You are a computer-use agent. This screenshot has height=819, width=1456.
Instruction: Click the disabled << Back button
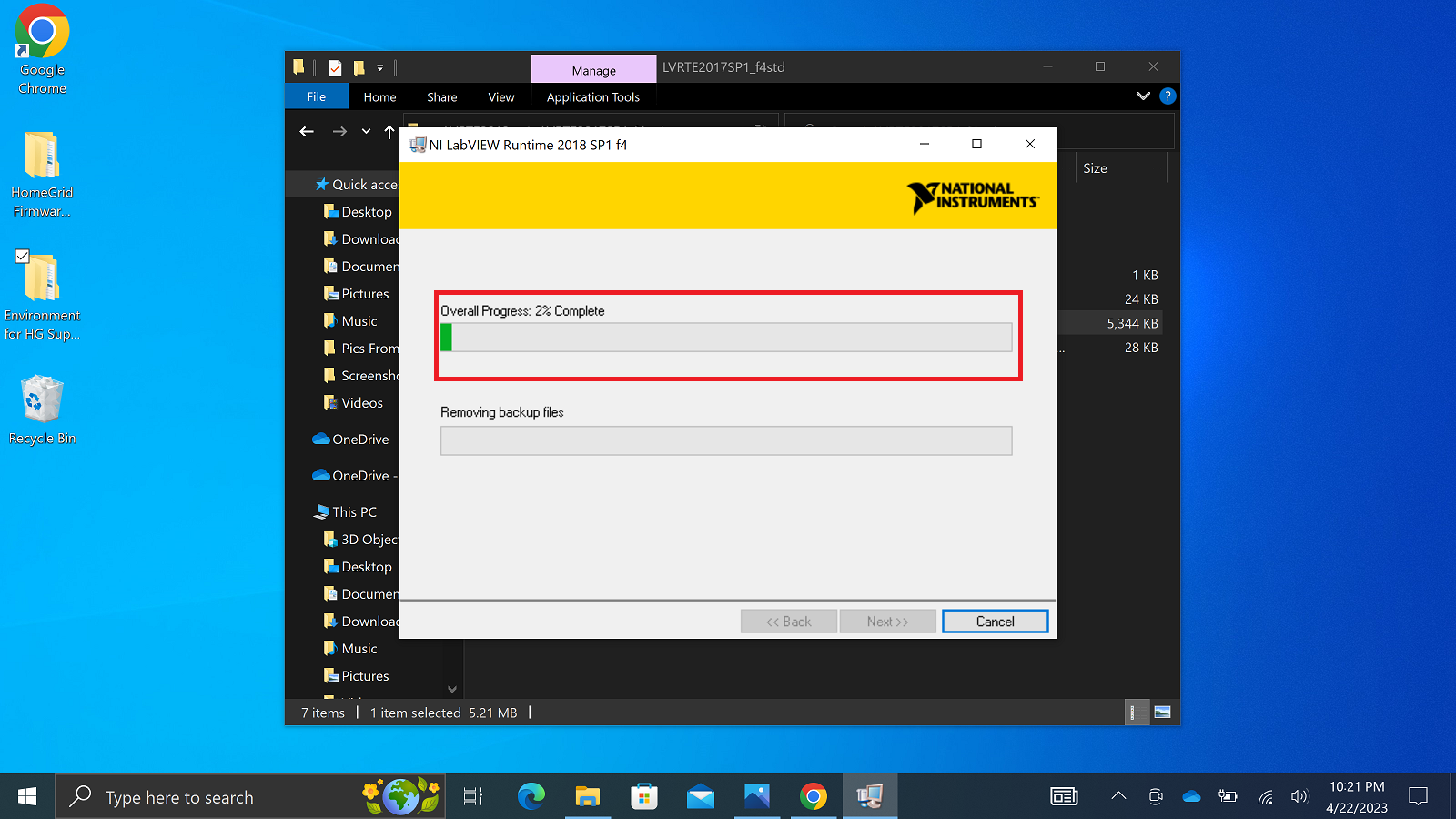pyautogui.click(x=788, y=621)
